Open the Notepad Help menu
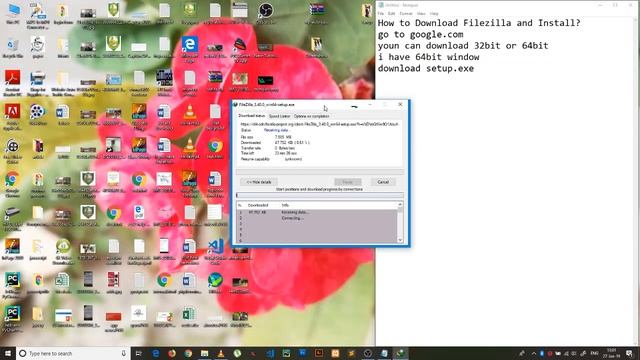This screenshot has width=640, height=360. (x=434, y=13)
